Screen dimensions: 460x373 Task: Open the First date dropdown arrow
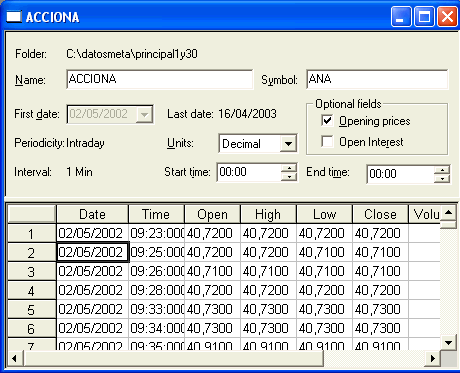144,114
